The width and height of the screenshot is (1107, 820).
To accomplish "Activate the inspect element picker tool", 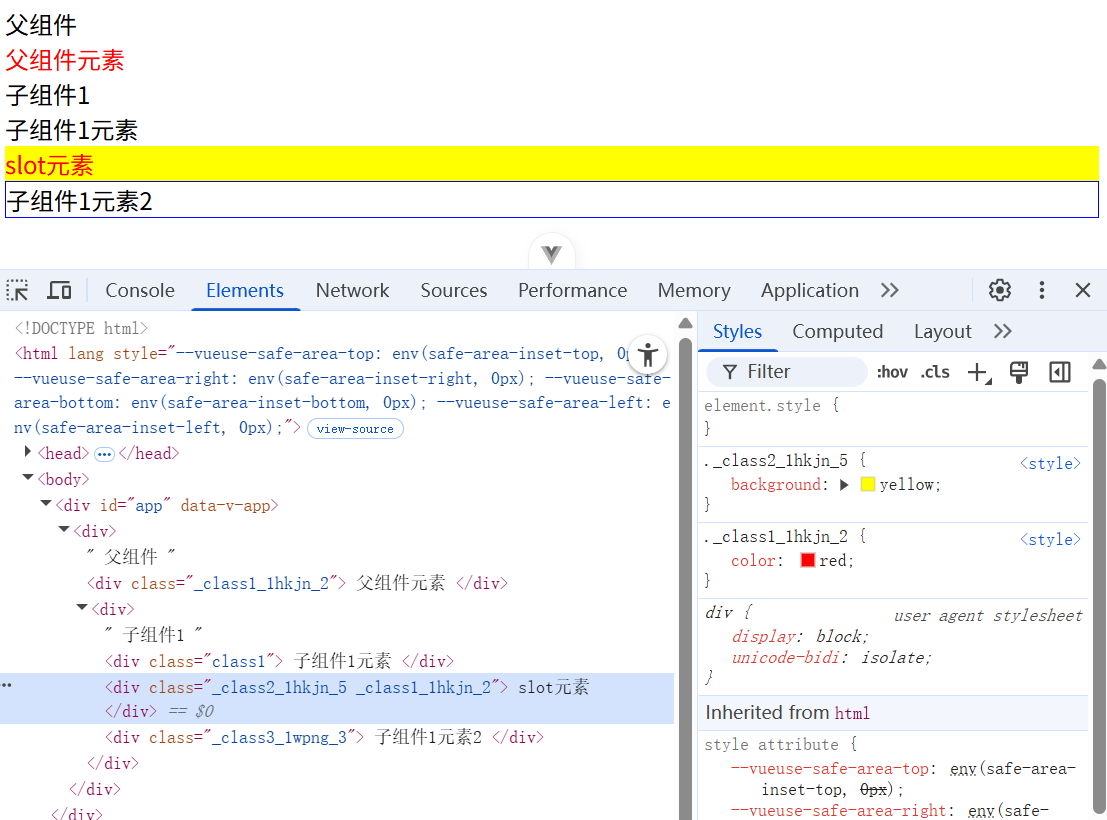I will coord(17,290).
